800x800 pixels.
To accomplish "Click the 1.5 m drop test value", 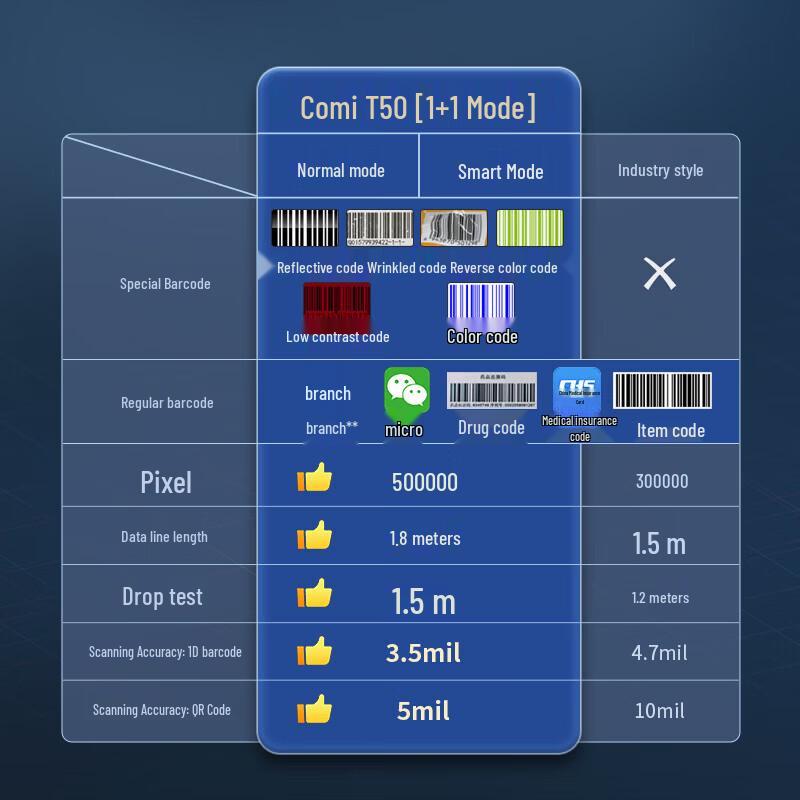I will (423, 601).
